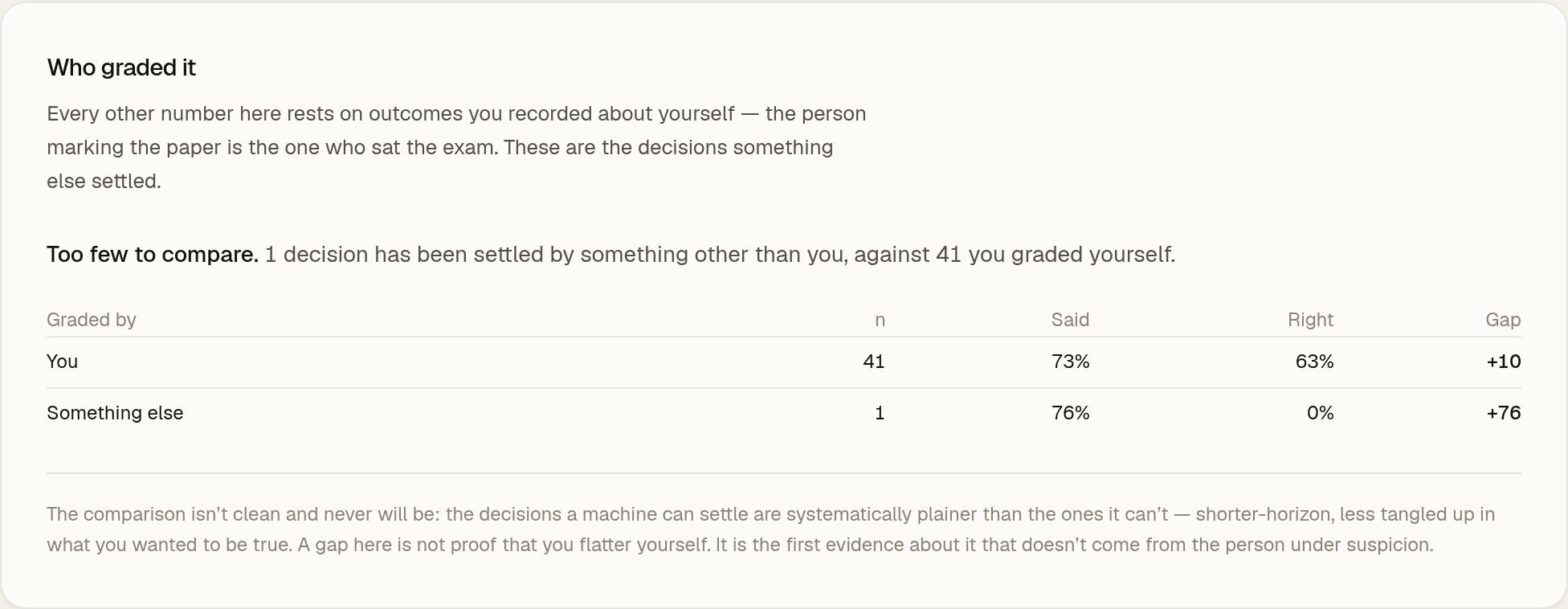Image resolution: width=1568 pixels, height=609 pixels.
Task: Click the +10 gap value
Action: click(1504, 362)
